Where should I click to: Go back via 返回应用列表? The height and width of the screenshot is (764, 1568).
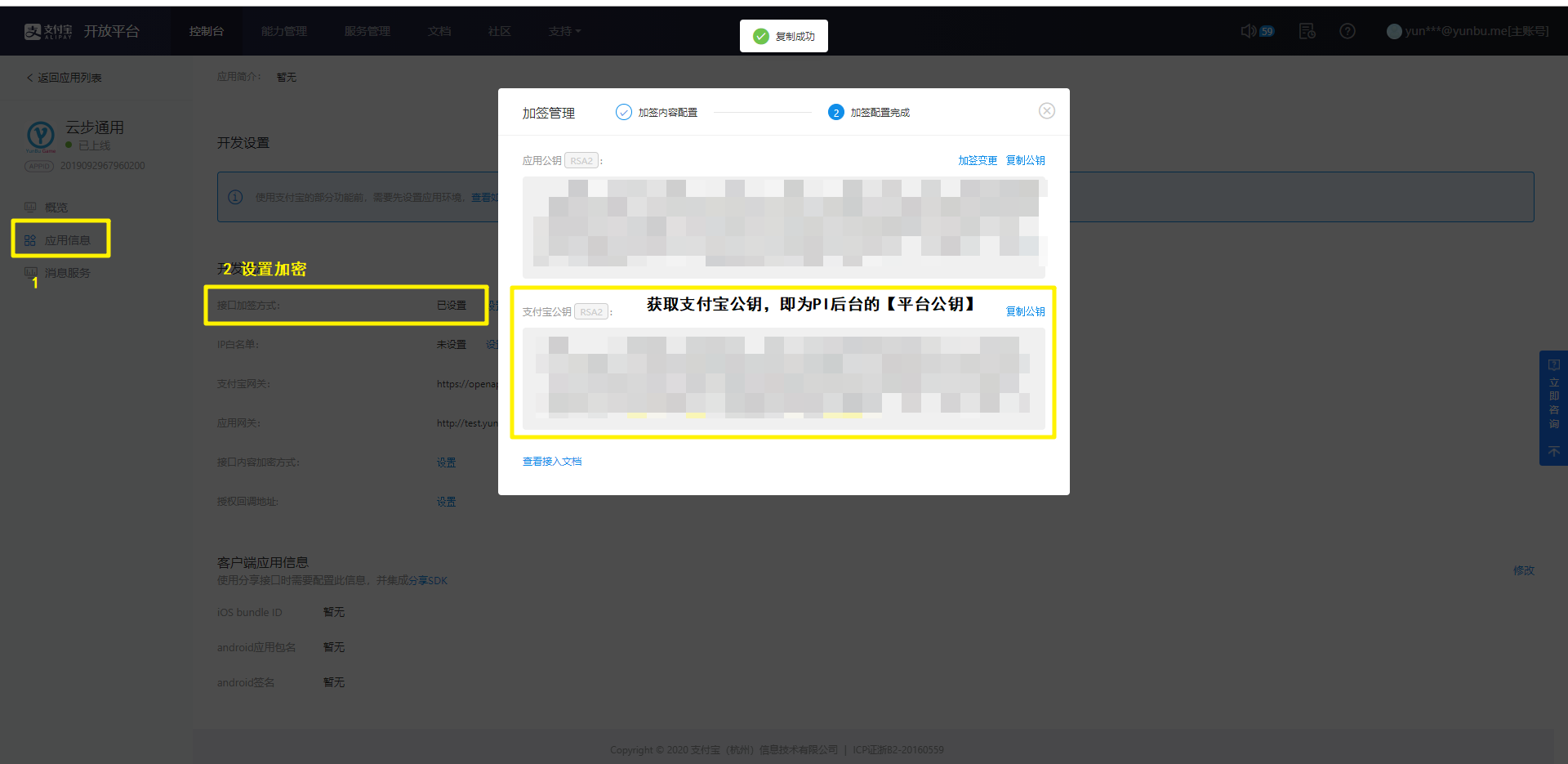click(x=65, y=78)
